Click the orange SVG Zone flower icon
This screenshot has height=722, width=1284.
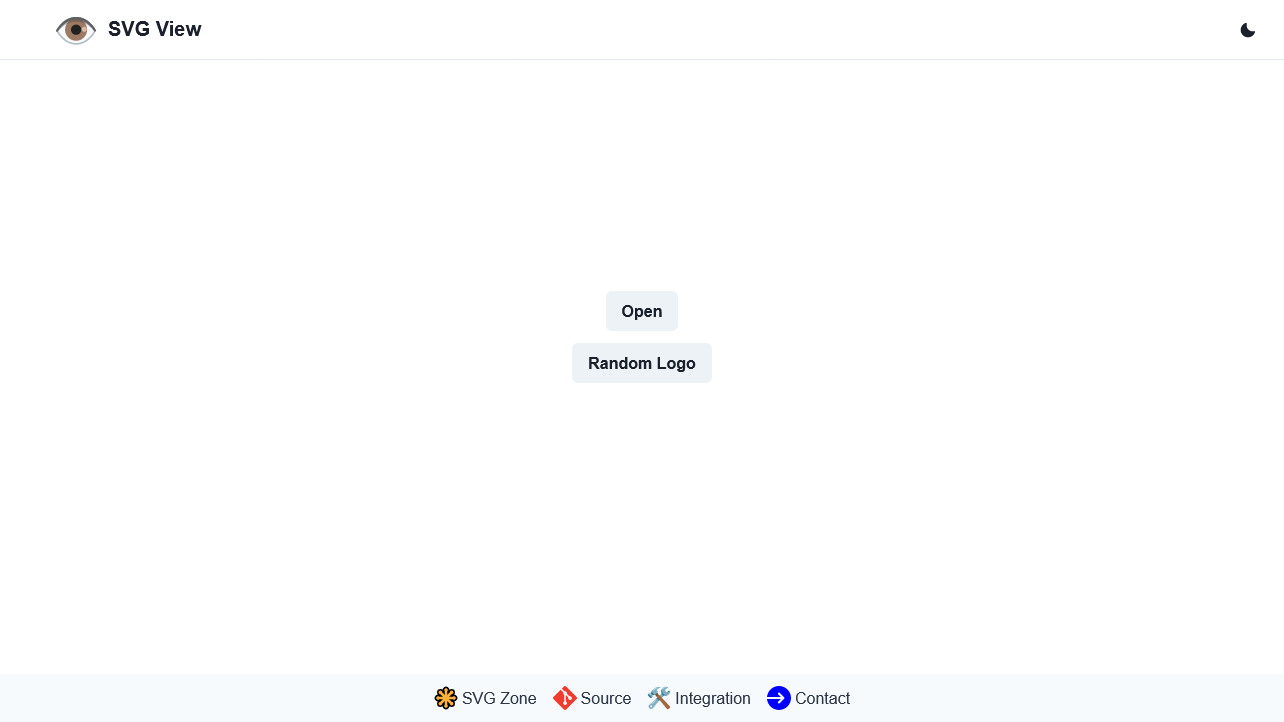click(x=446, y=698)
